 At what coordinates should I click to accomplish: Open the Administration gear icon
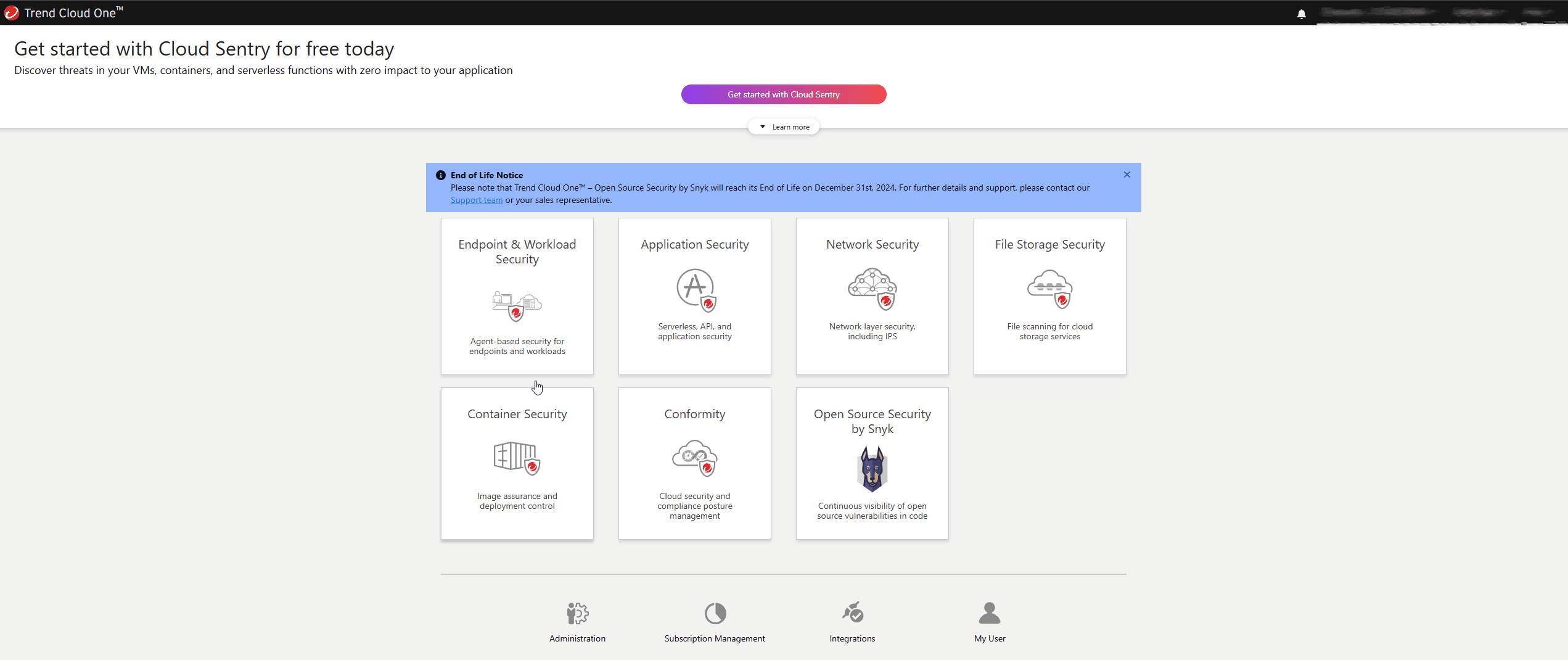(x=577, y=613)
